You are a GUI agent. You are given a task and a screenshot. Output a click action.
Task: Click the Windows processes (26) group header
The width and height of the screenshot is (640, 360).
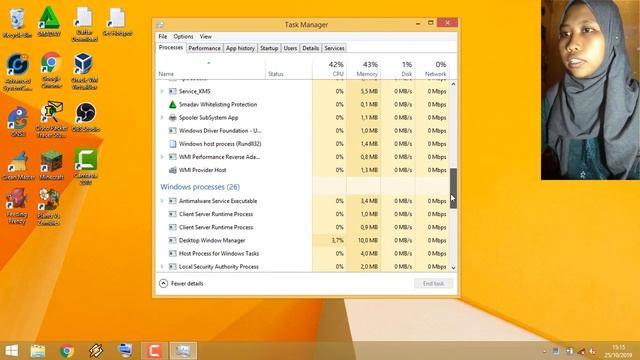(200, 187)
